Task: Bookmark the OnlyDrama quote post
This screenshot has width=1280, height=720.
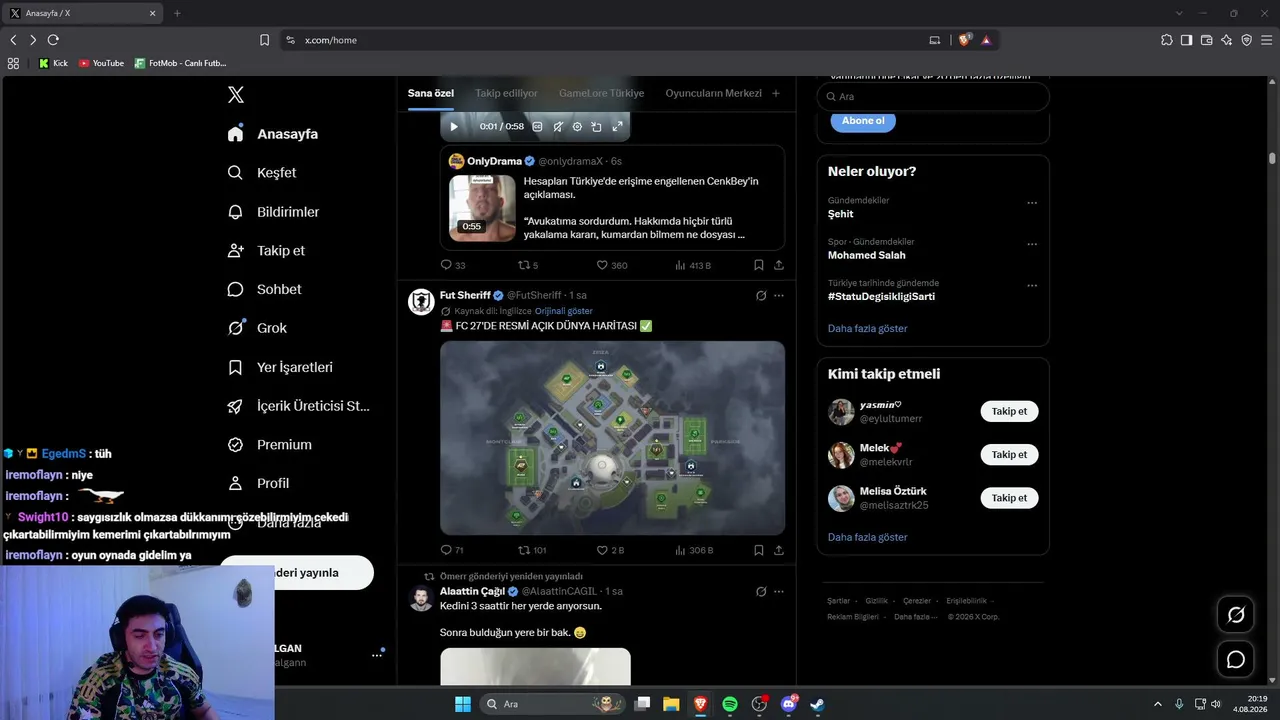Action: [759, 265]
